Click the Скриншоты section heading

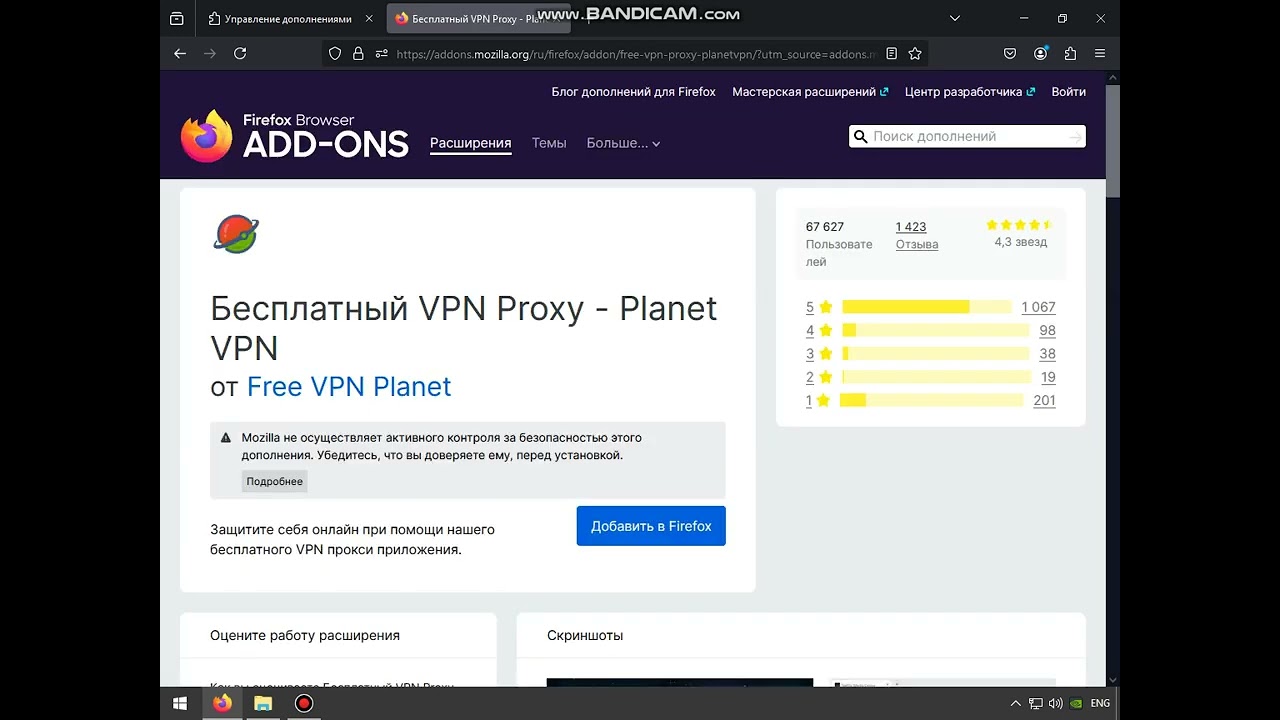click(585, 635)
